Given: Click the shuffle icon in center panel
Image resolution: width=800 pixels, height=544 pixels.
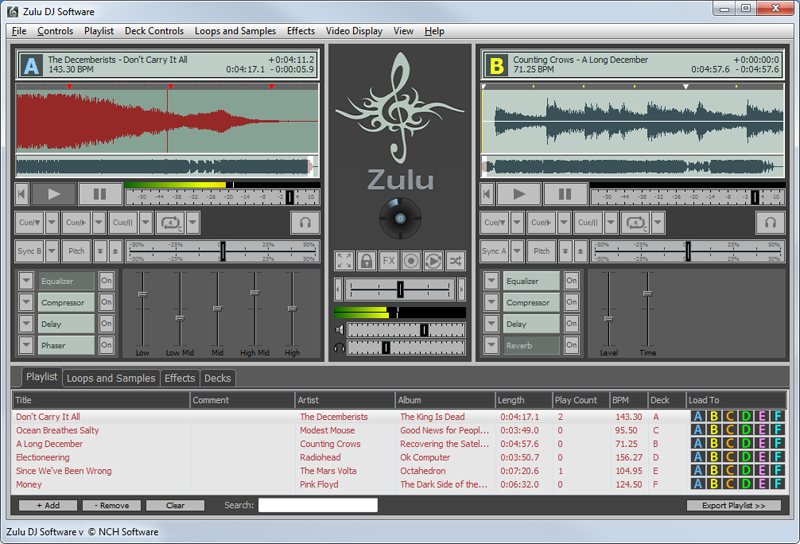Looking at the screenshot, I should [454, 261].
